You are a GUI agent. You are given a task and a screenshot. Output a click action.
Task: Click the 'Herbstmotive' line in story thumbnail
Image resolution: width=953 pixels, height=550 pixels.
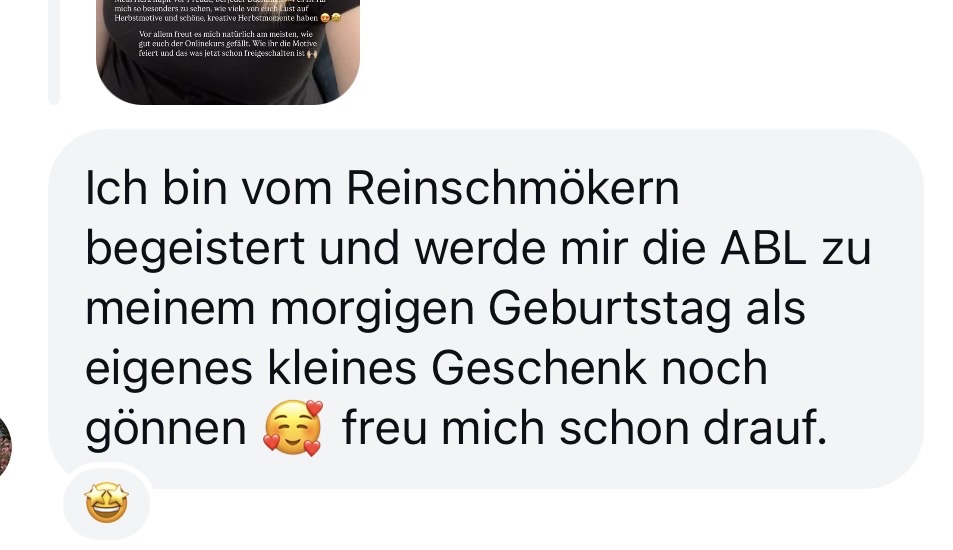click(216, 18)
